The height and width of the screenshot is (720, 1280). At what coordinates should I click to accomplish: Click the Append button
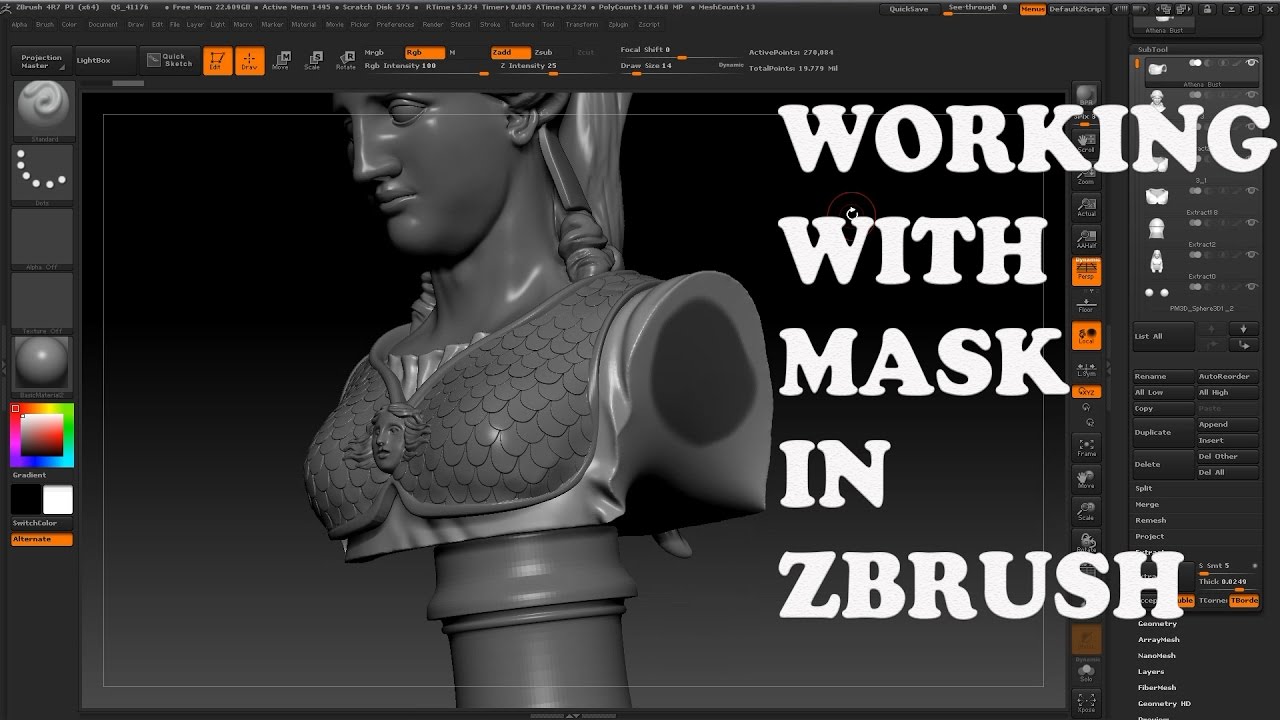[x=1227, y=425]
